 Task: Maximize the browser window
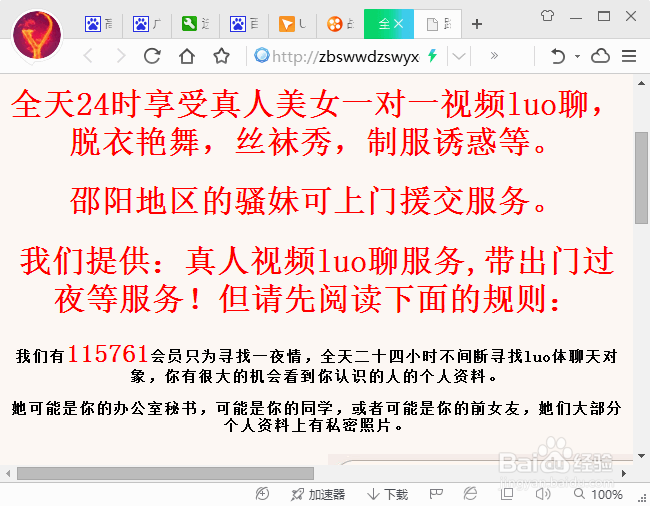(x=604, y=16)
